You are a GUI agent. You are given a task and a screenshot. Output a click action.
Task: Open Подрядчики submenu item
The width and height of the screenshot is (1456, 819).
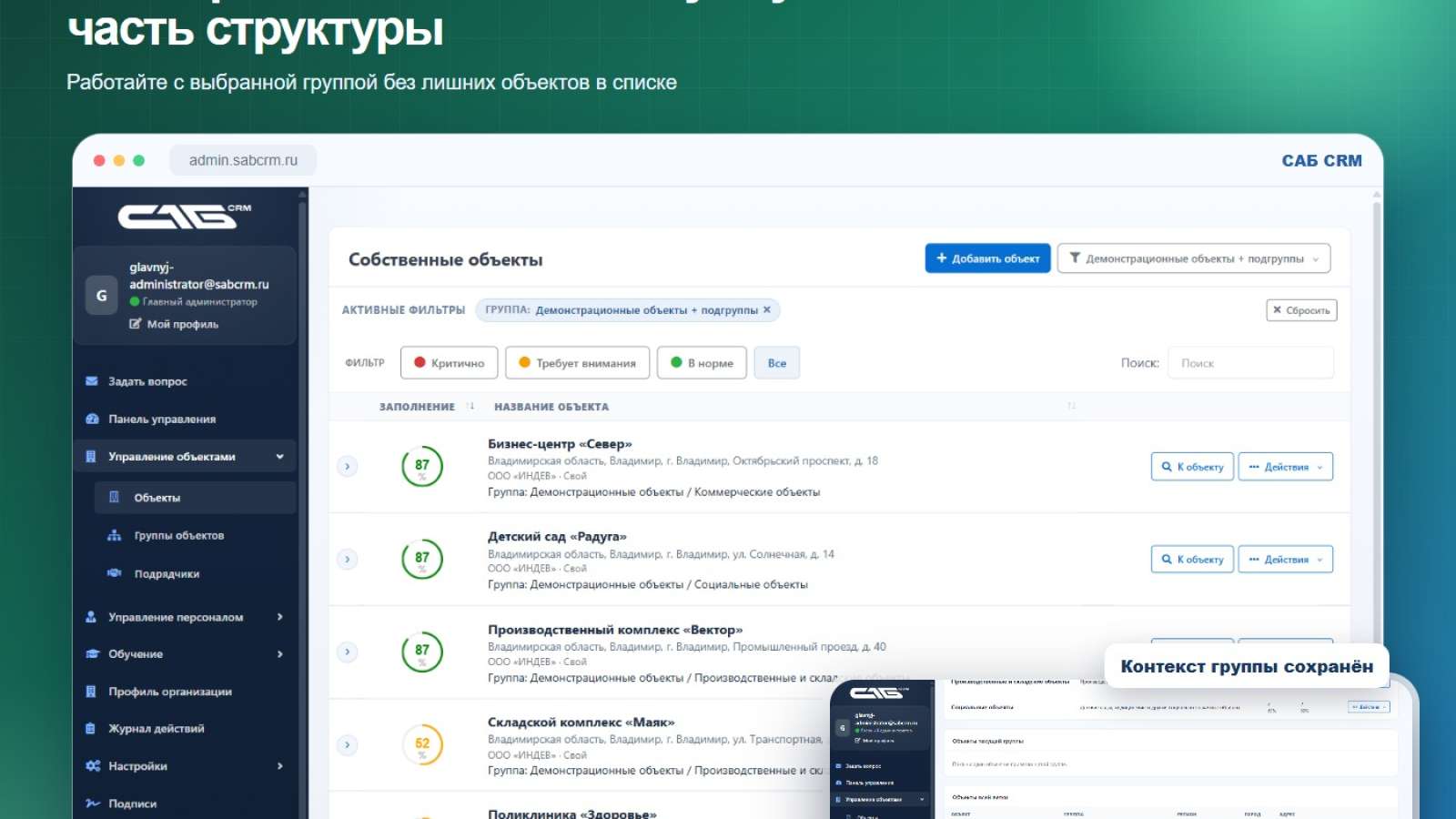click(195, 573)
